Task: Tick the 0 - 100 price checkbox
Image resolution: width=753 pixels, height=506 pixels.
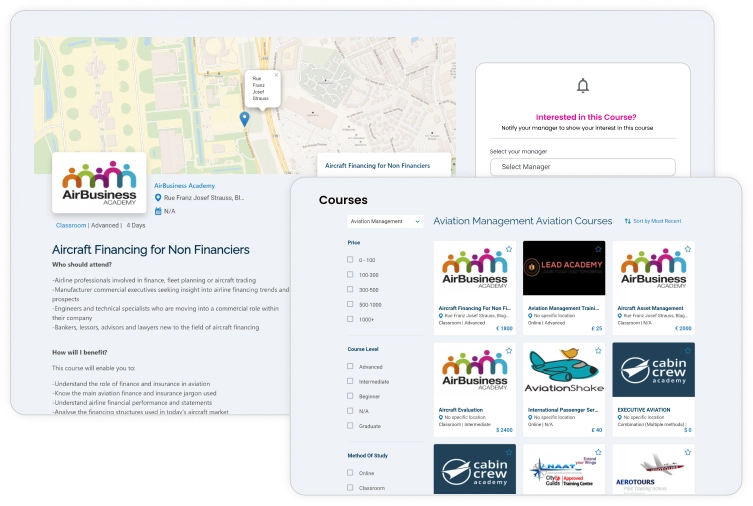Action: (350, 259)
